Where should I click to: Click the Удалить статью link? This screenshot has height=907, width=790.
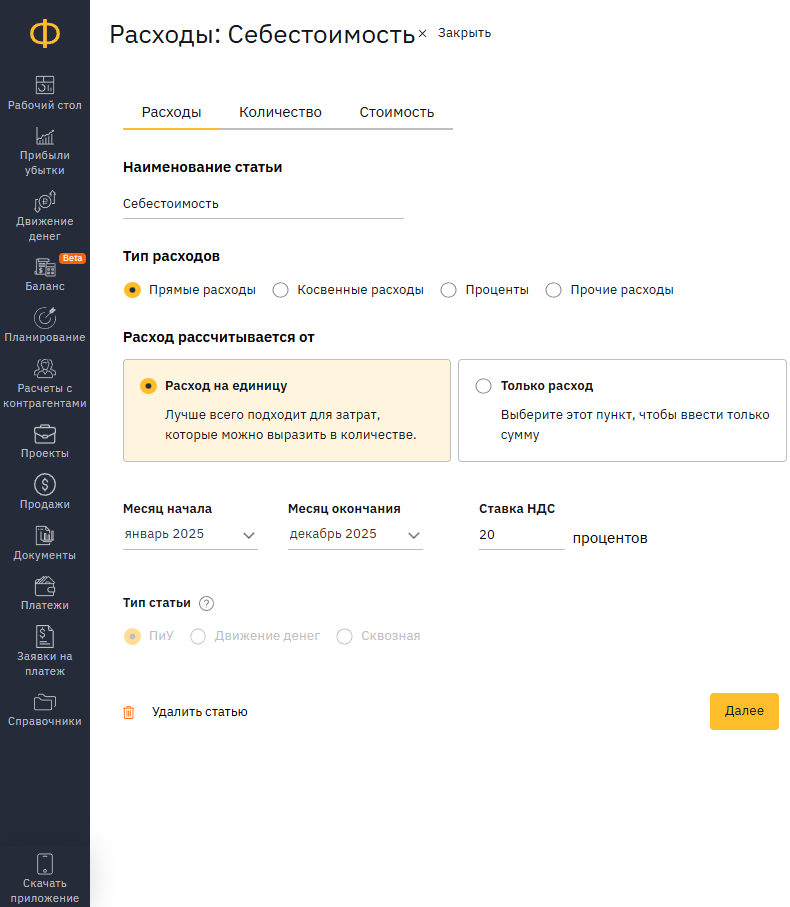tap(200, 712)
